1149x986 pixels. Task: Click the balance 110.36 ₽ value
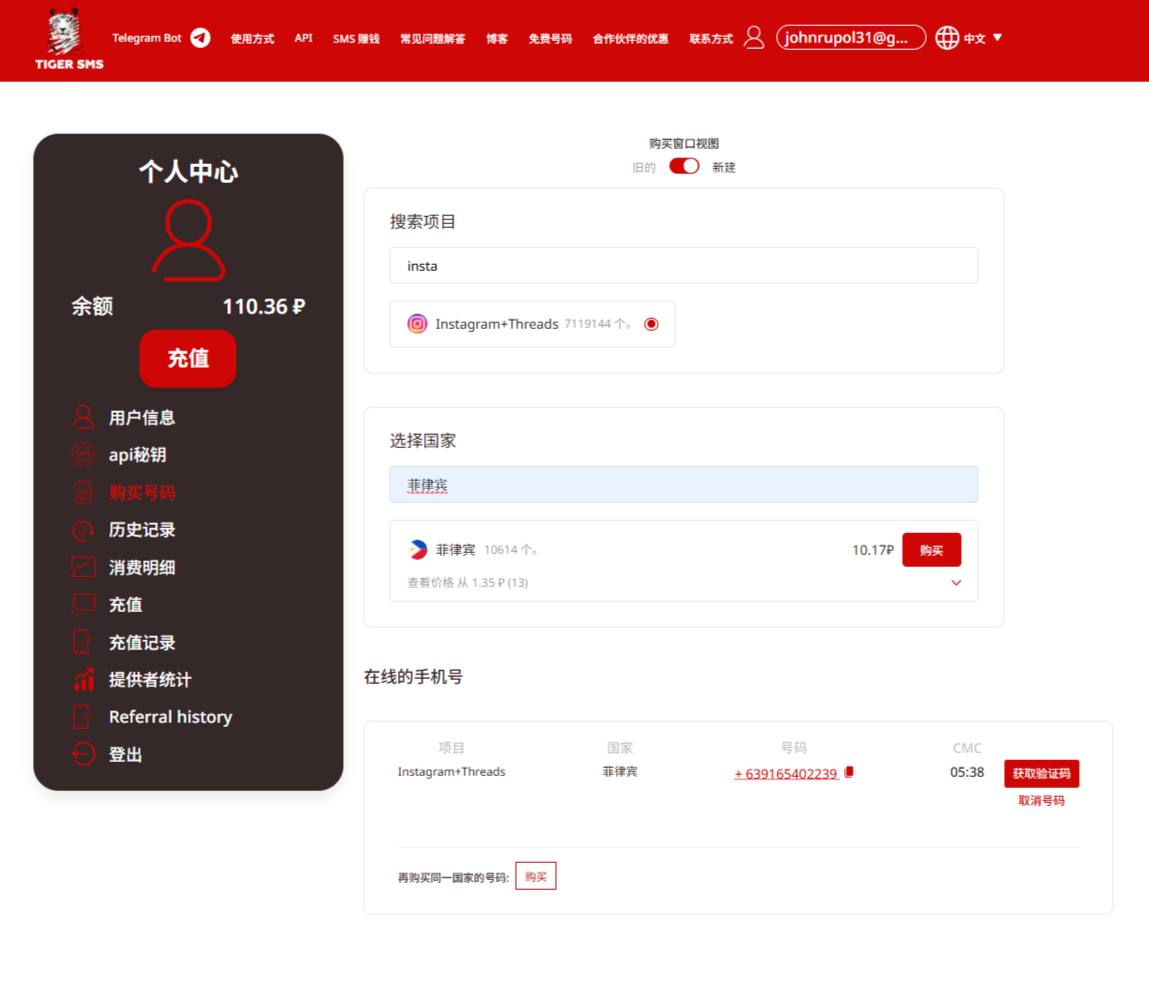pos(264,306)
